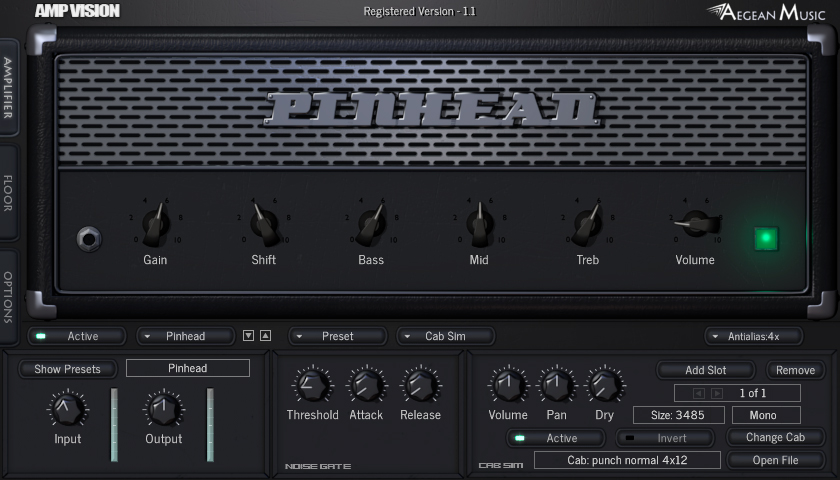
Task: Adjust the Shift knob on the amp
Action: 264,224
